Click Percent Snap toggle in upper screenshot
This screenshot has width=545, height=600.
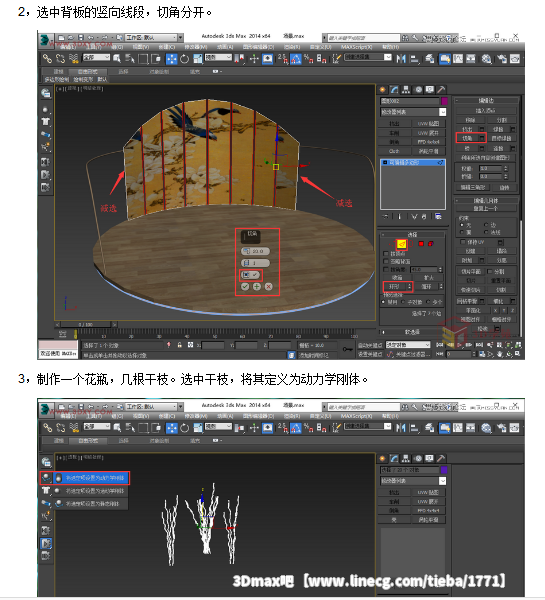(x=308, y=59)
